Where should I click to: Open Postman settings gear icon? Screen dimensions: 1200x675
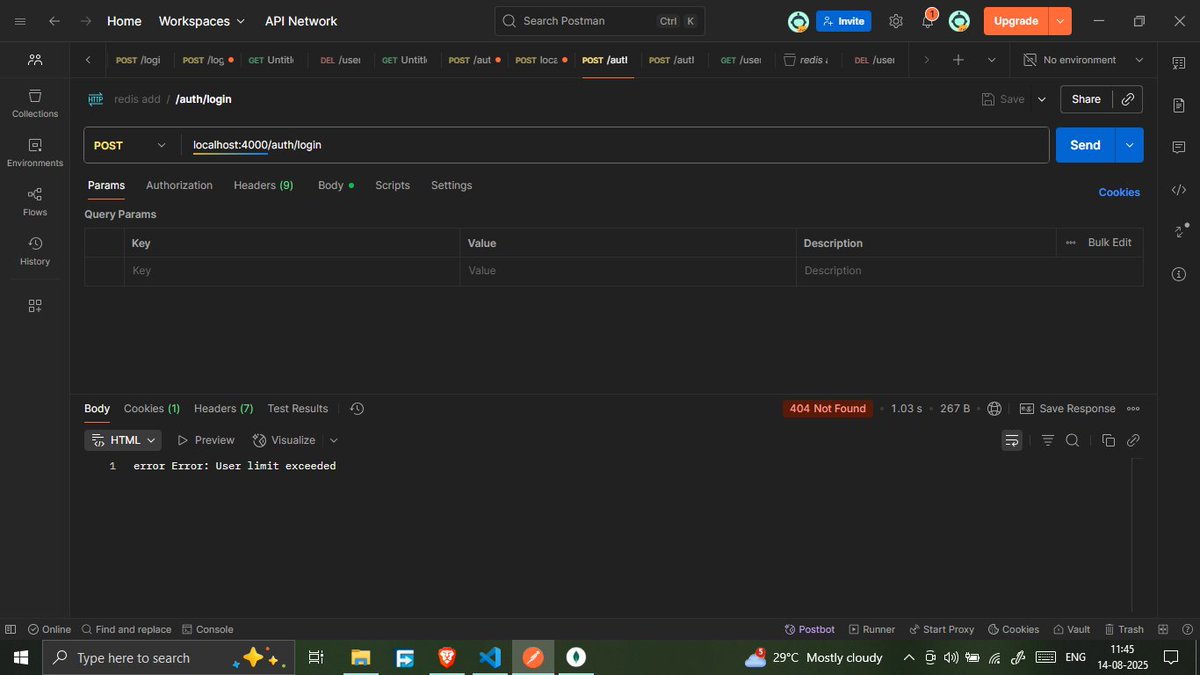(x=896, y=21)
